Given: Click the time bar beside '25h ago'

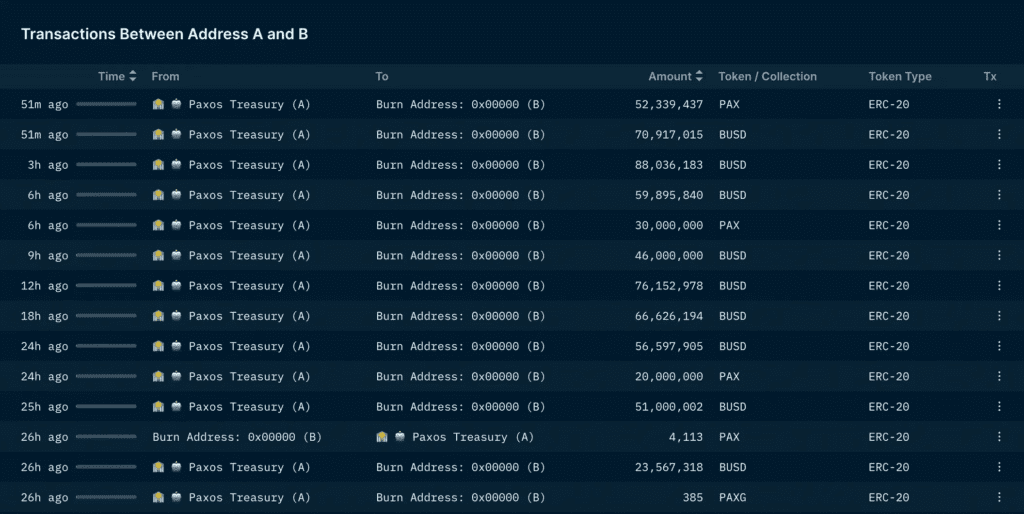Looking at the screenshot, I should point(106,406).
